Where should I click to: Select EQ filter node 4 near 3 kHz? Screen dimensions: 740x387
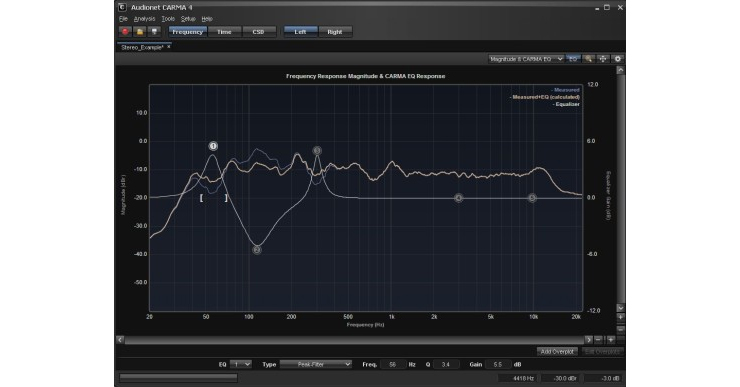(458, 198)
